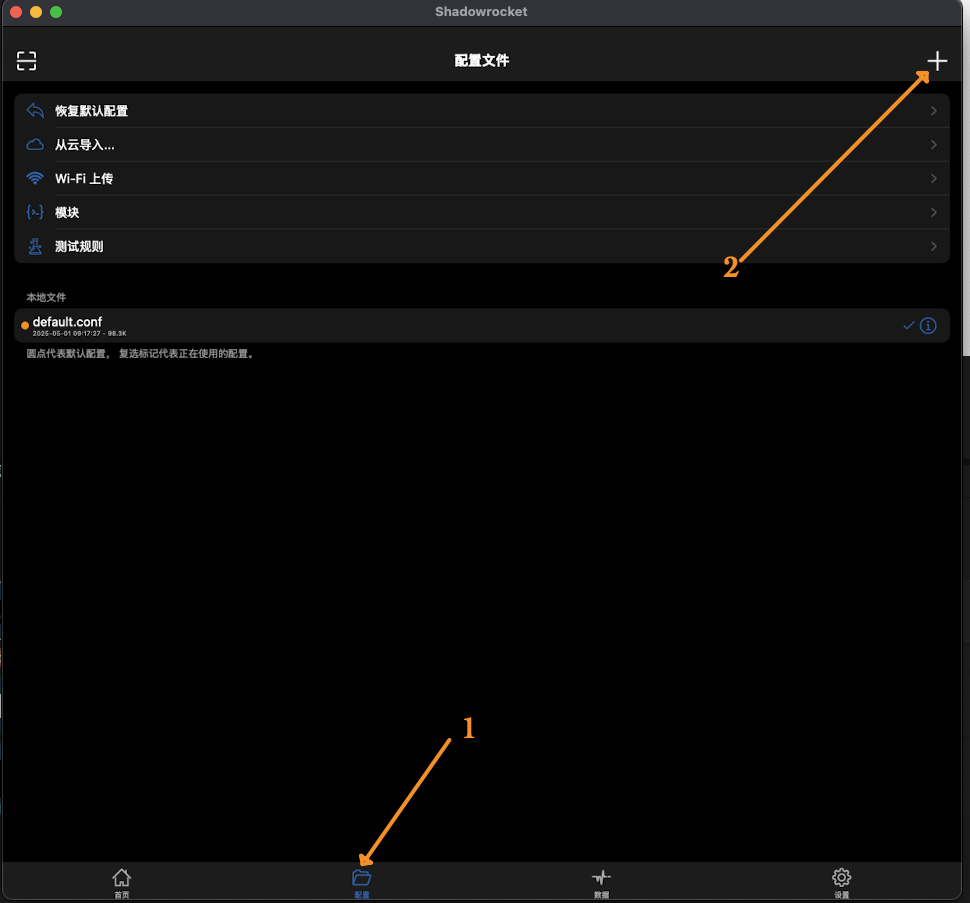Viewport: 970px width, 903px height.
Task: Switch to the 数据 data tab
Action: (x=601, y=883)
